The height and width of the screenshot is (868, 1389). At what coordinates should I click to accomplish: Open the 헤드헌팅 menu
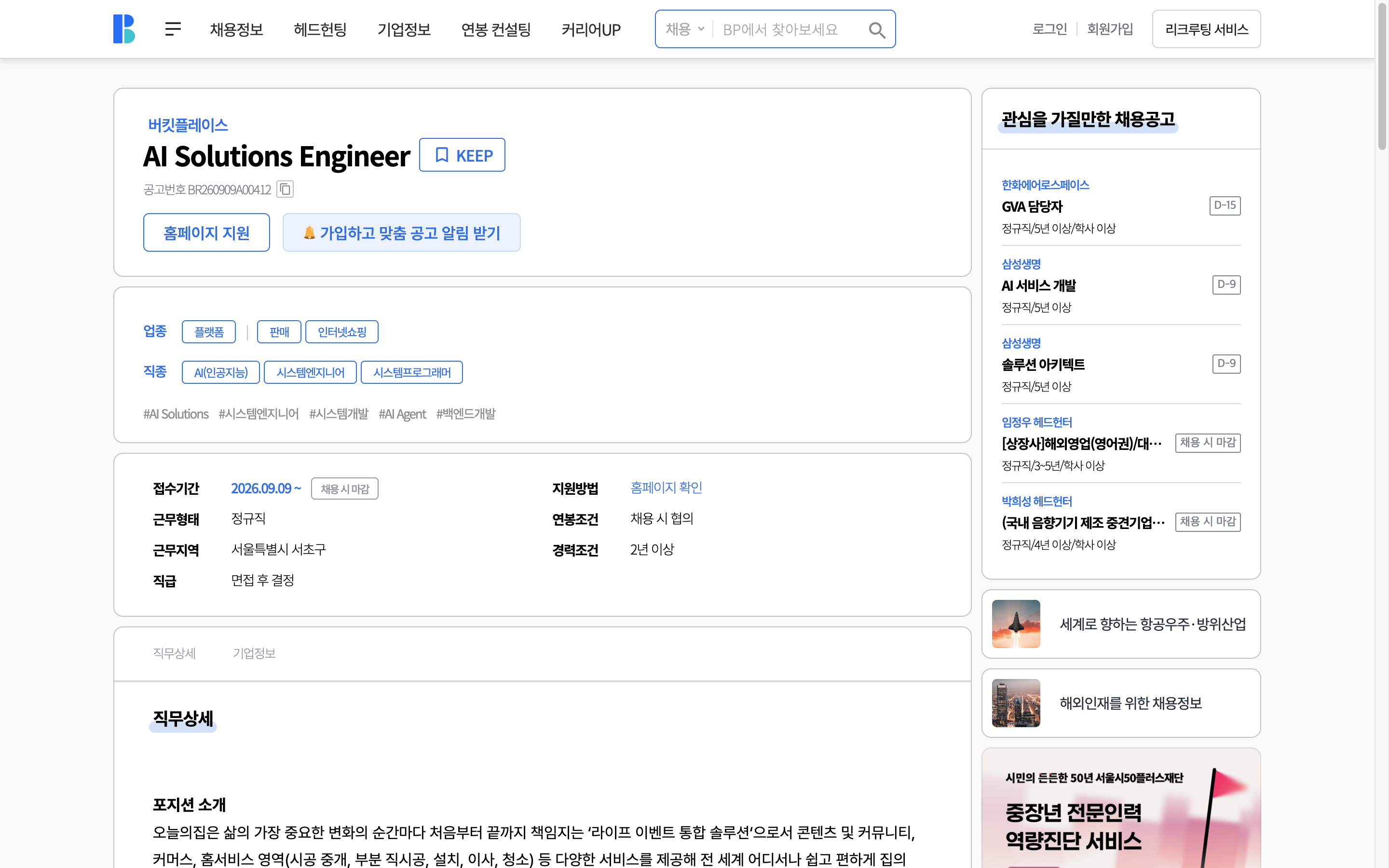click(x=320, y=29)
